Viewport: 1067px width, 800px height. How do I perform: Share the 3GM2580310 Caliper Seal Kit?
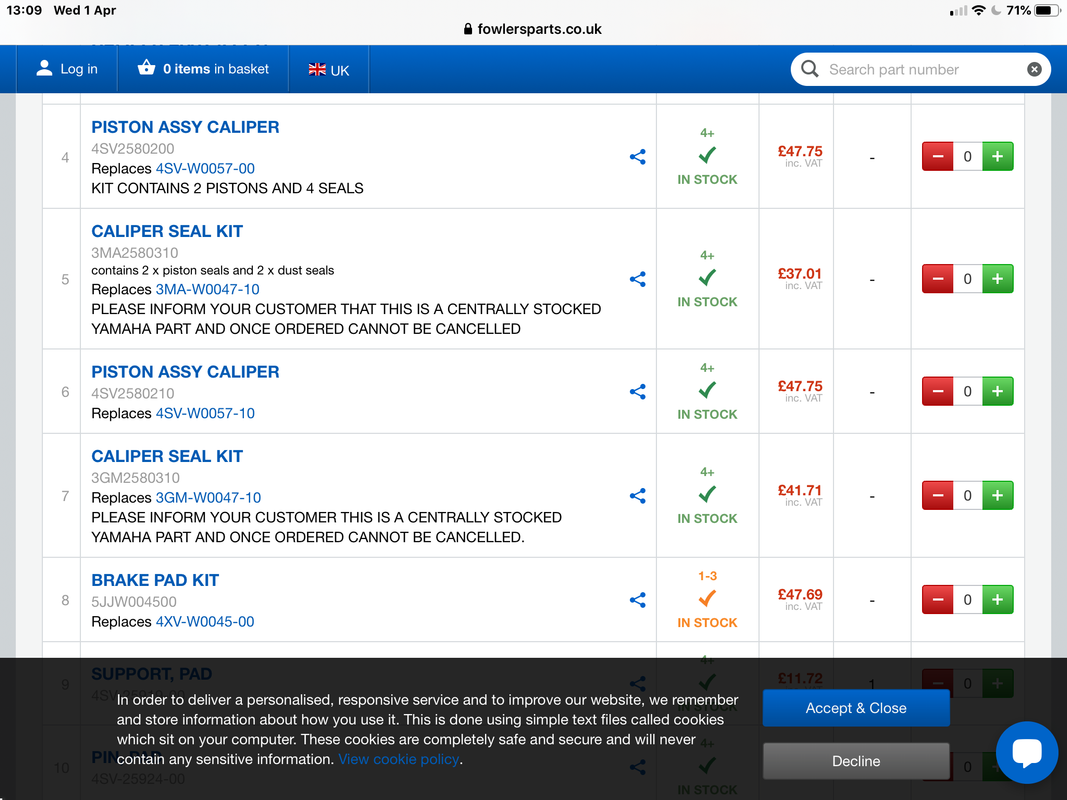pos(638,495)
